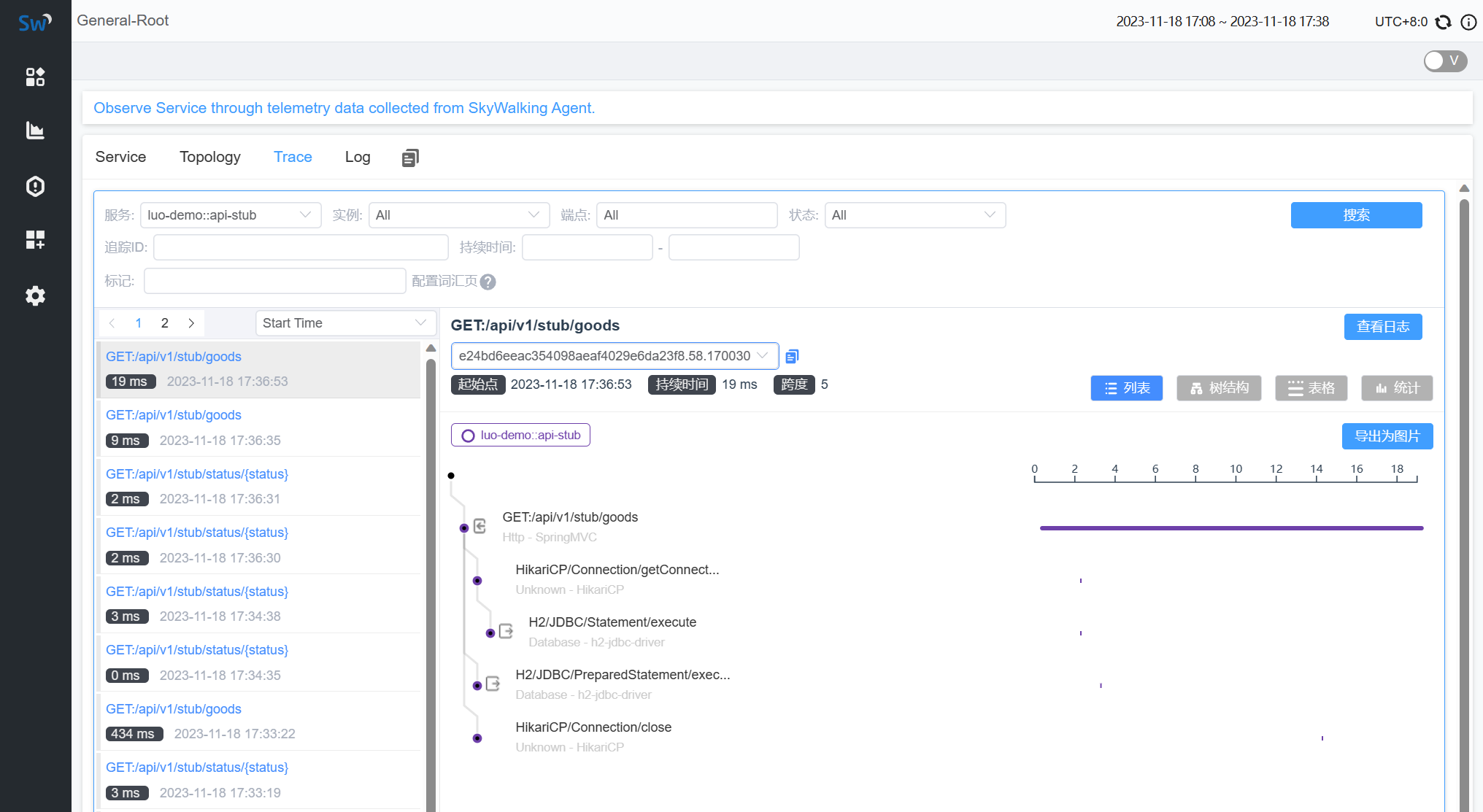This screenshot has height=812, width=1483.
Task: Click the purple duration bar of GET:/api/v1/stub/goods span
Action: point(1231,527)
